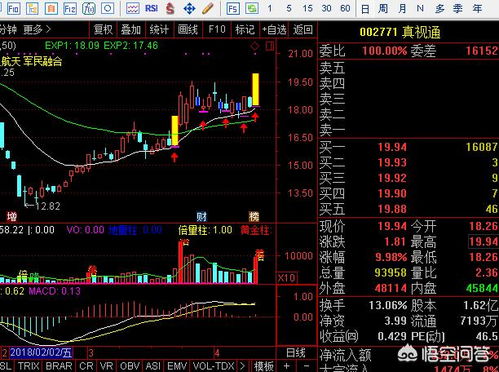
Task: Expand more indicator tabs with > arrow
Action: pyautogui.click(x=242, y=366)
